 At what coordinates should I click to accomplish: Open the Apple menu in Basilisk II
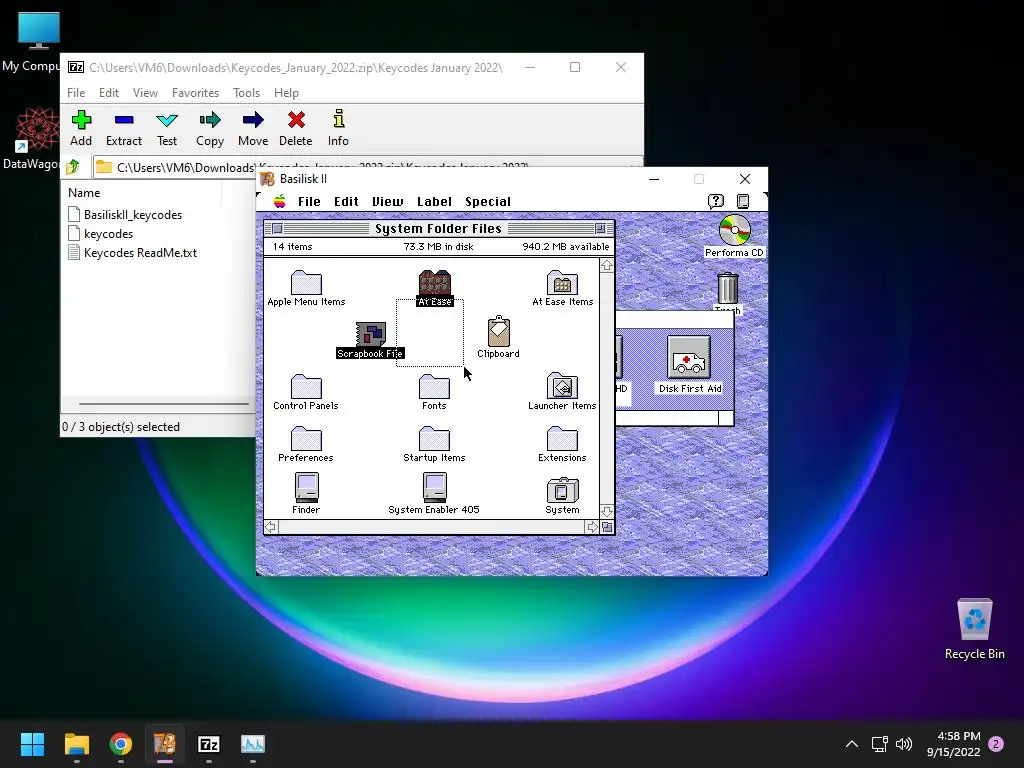pos(280,201)
